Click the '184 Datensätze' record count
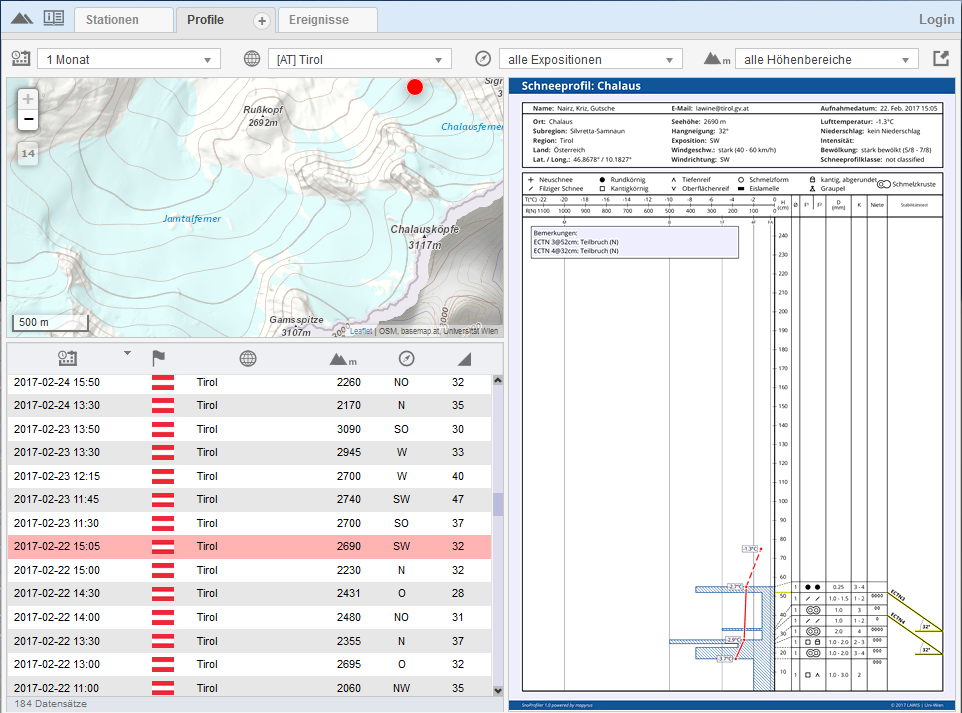This screenshot has width=962, height=713. 51,704
